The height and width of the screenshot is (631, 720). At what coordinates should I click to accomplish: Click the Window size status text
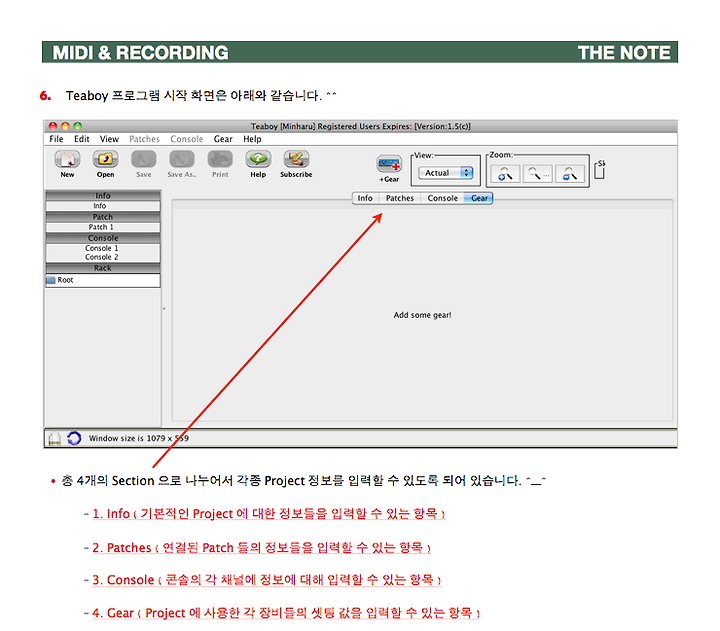pyautogui.click(x=139, y=438)
